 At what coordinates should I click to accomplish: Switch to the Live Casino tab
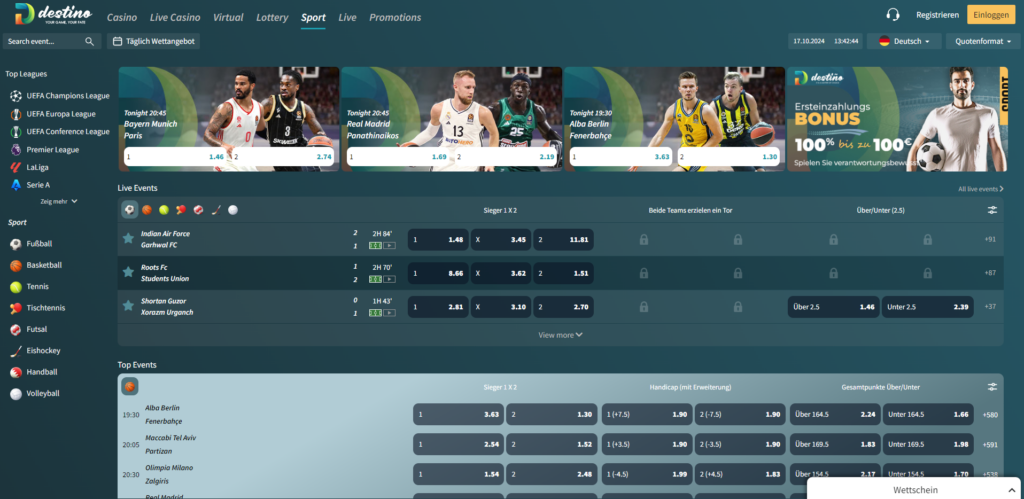[x=174, y=18]
